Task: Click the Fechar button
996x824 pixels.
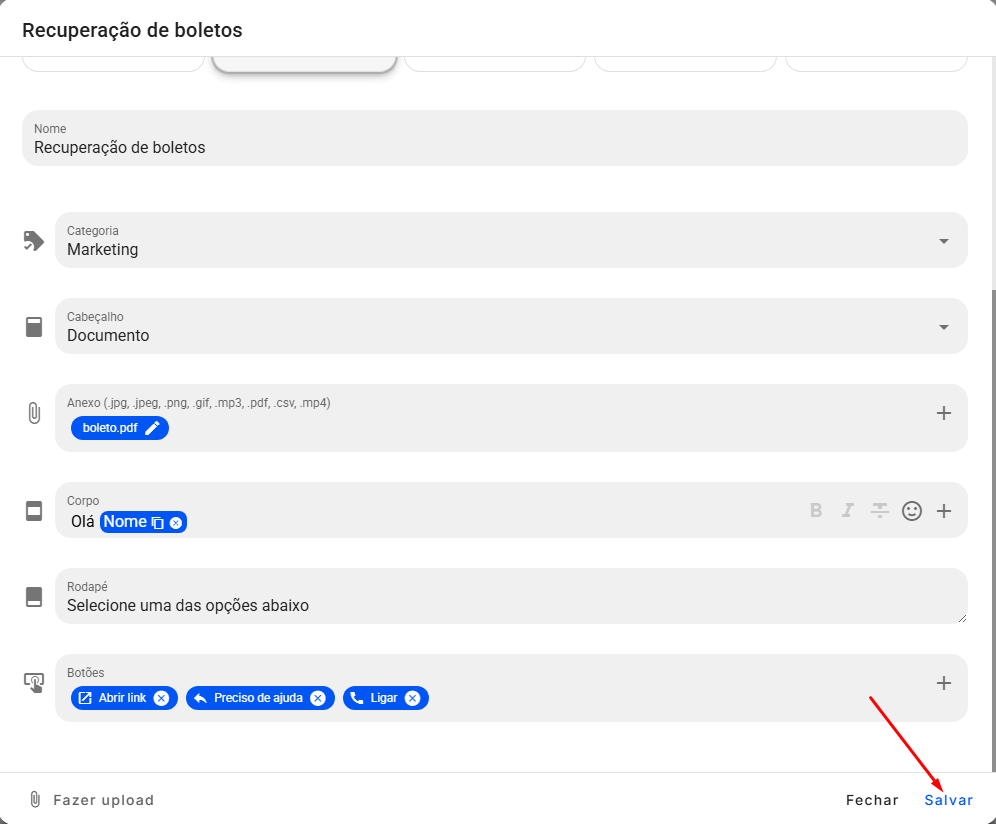Action: coord(872,800)
